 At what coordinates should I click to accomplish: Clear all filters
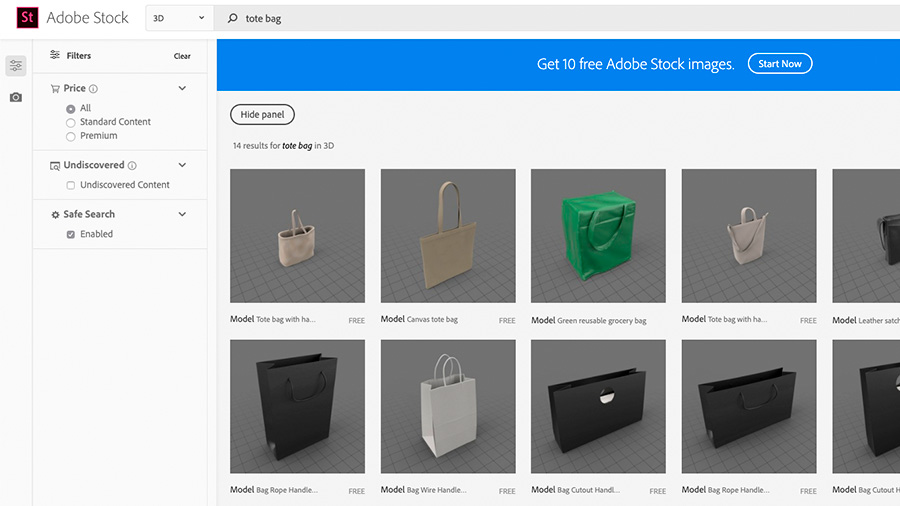pyautogui.click(x=182, y=56)
